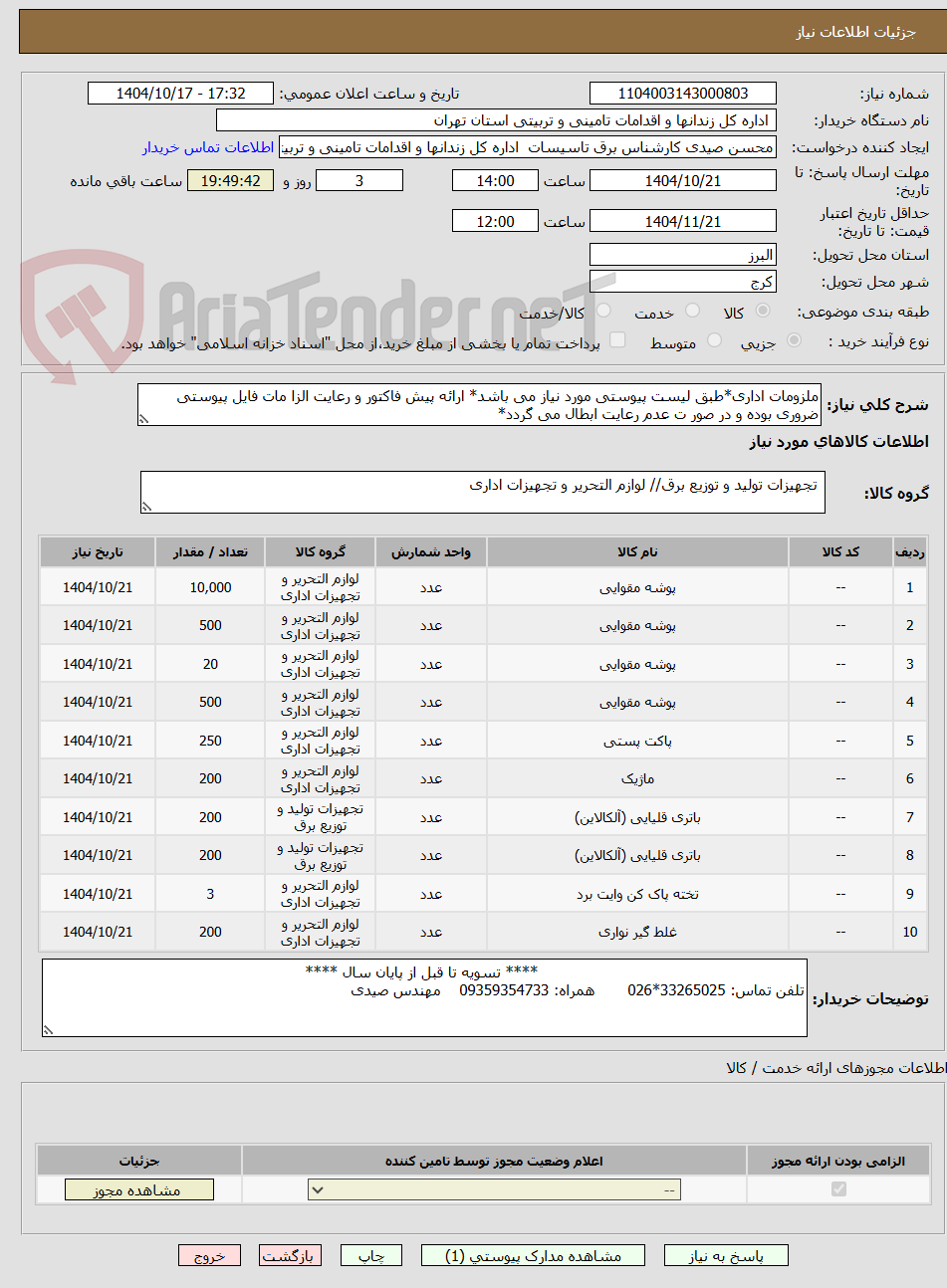Click the گروه کالا column header
Viewport: 947px width, 1288px height.
click(x=321, y=551)
